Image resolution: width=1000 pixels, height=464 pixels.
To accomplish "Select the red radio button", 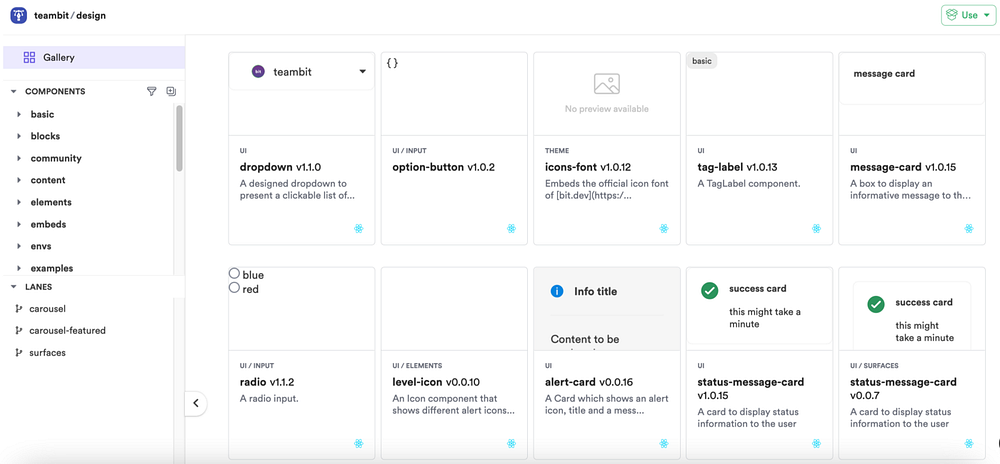I will tap(234, 288).
